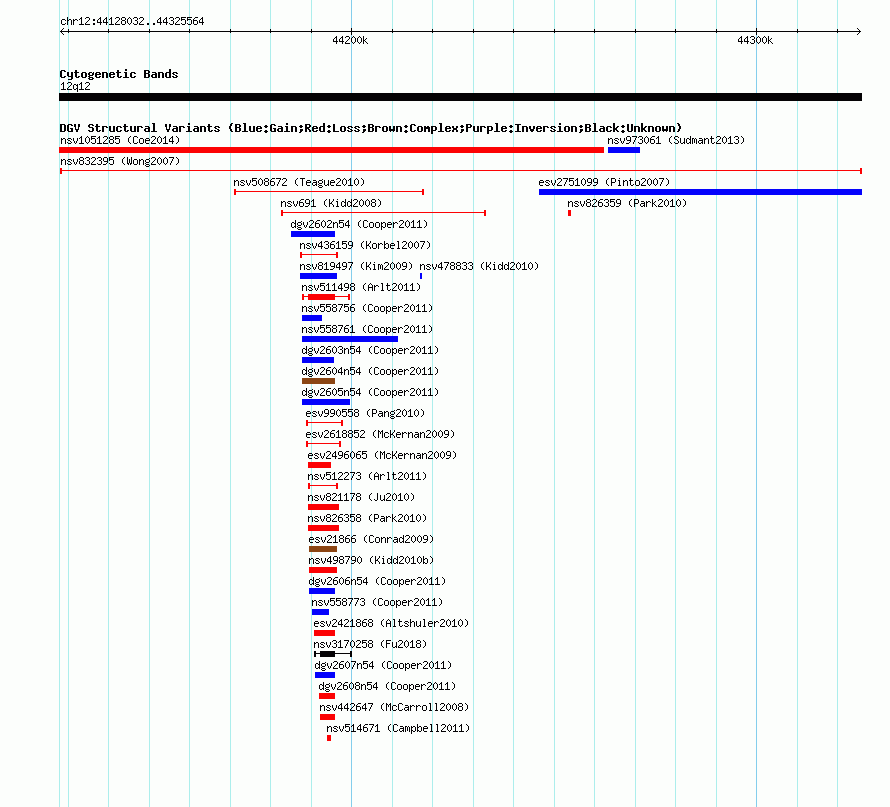Select the nsv973061 (Sudmant2013) blue gain bar
The width and height of the screenshot is (890, 807).
pyautogui.click(x=624, y=150)
